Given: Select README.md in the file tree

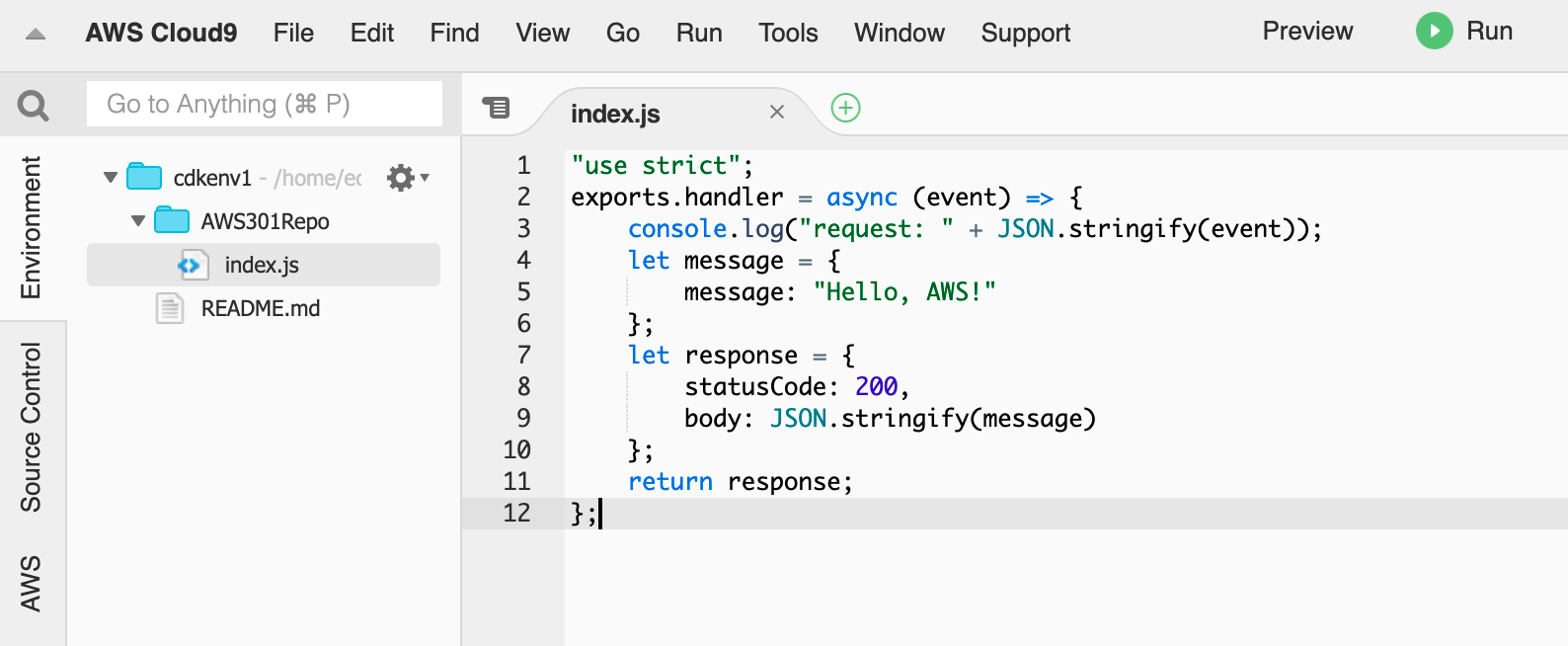Looking at the screenshot, I should pos(261,308).
